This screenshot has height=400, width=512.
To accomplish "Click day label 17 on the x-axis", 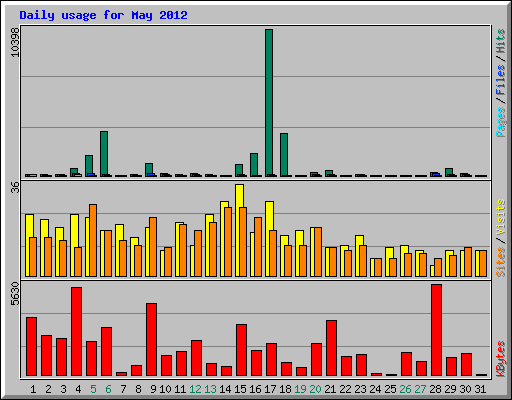I will [270, 389].
